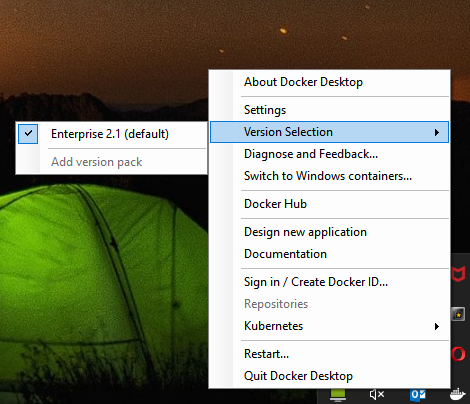Open Docker Hub

point(329,204)
